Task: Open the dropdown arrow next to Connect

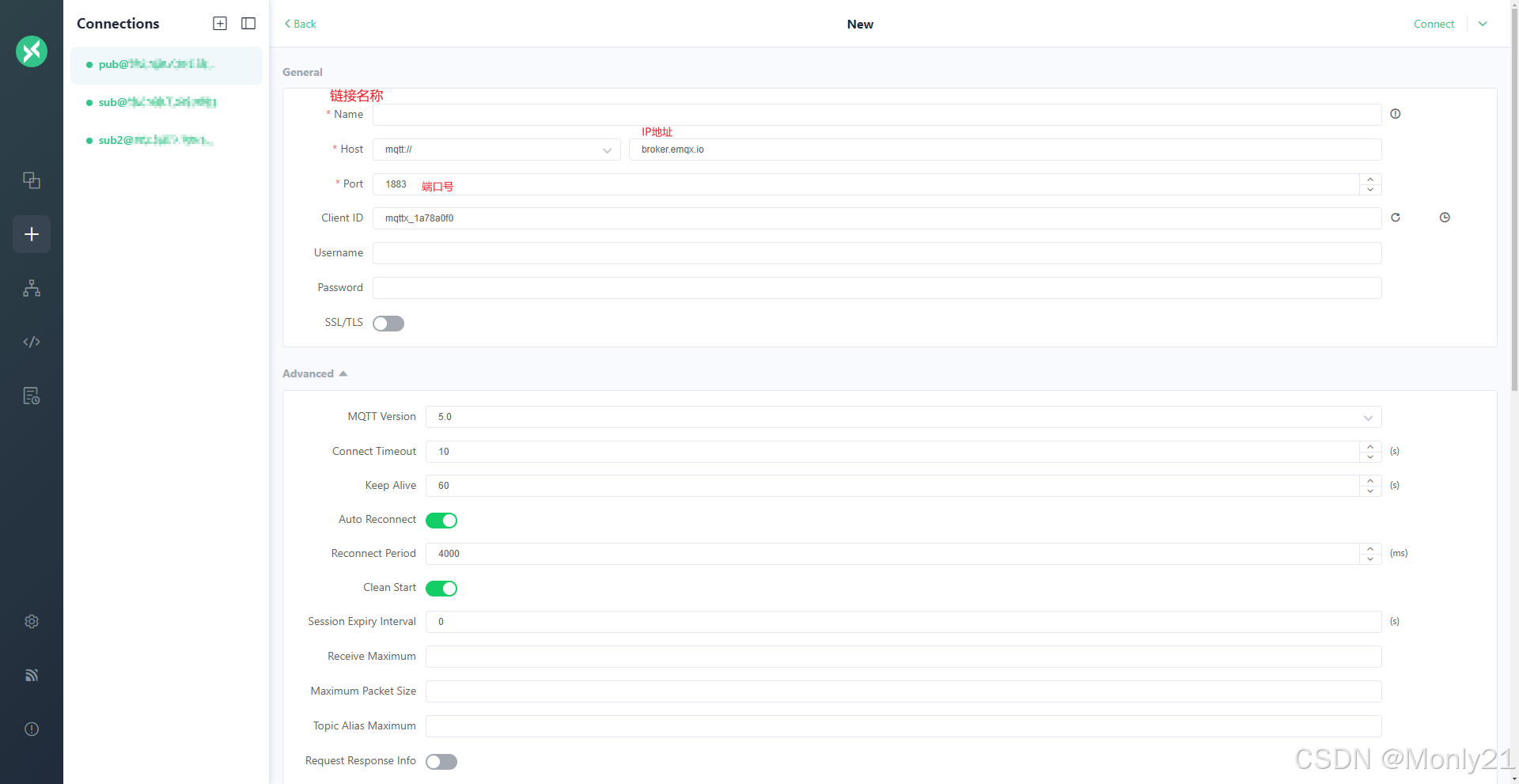Action: click(x=1483, y=24)
